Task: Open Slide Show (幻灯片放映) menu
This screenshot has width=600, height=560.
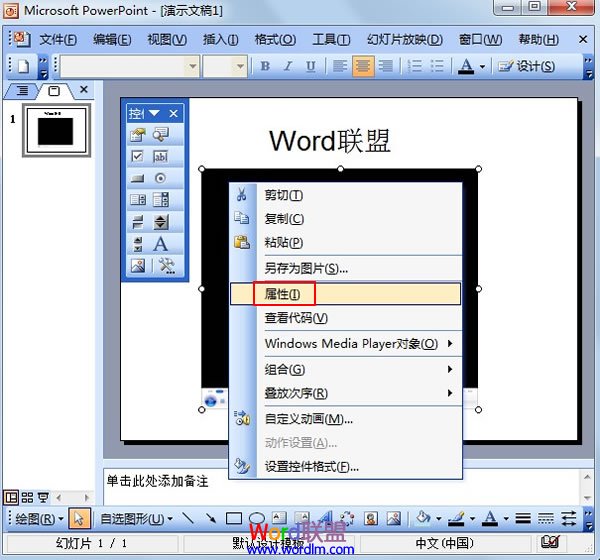Action: point(405,39)
